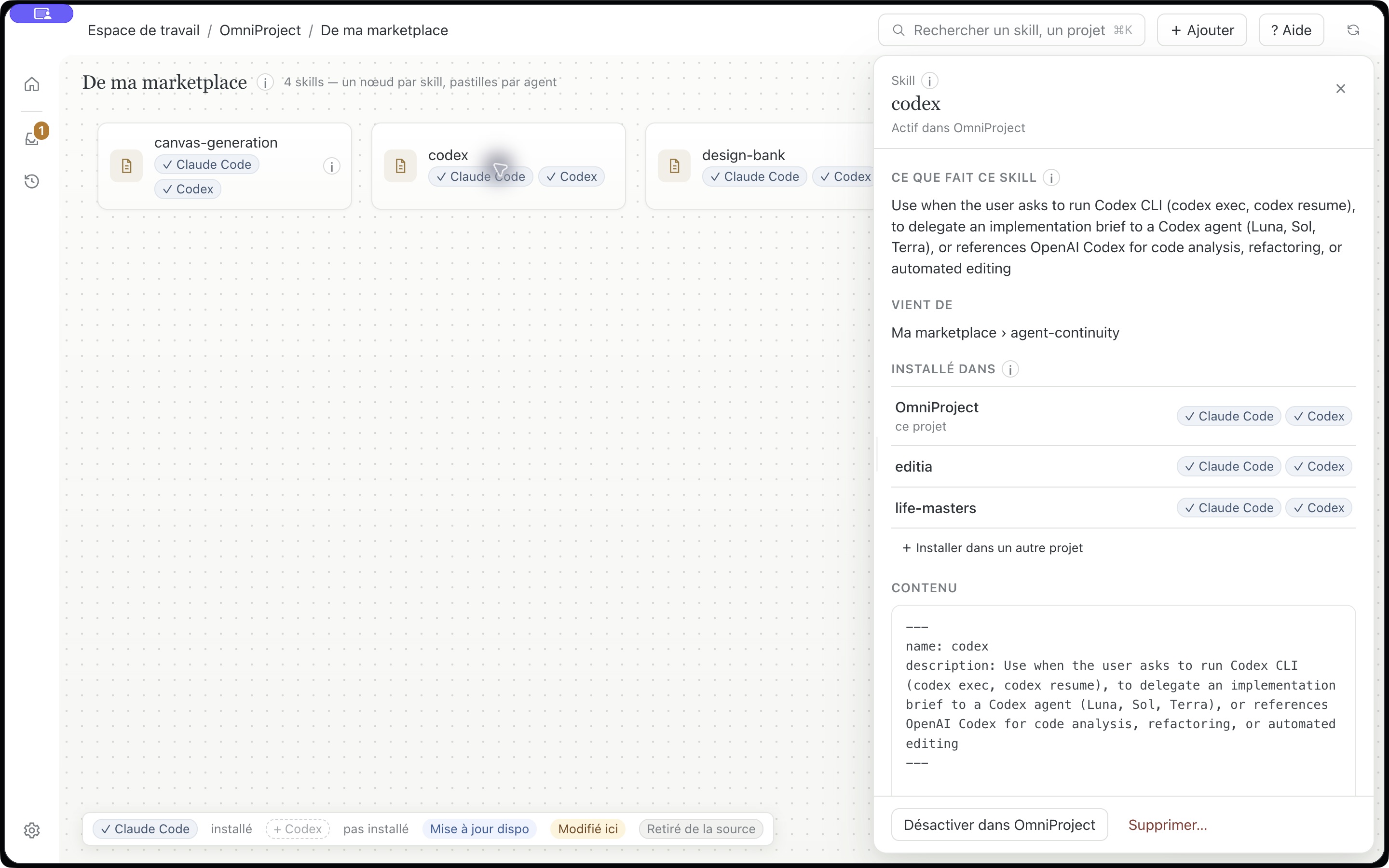Toggle Claude Code pill on design-bank card
Screen dimensions: 1389x868
(754, 177)
